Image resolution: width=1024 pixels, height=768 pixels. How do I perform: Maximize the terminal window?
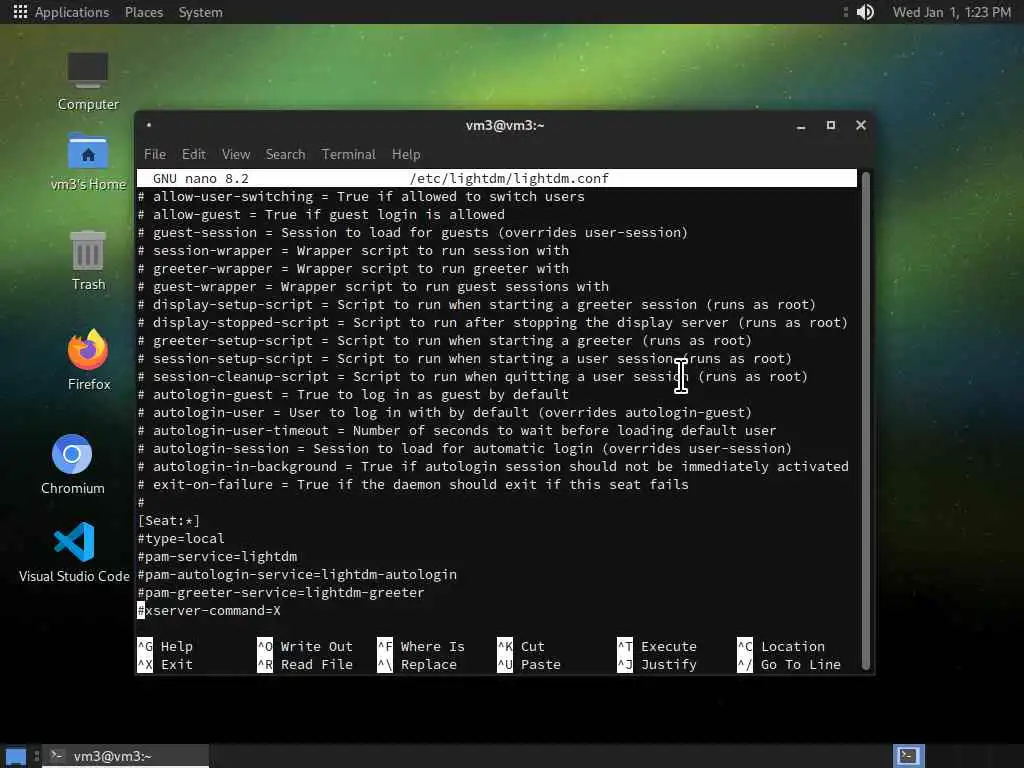(831, 125)
